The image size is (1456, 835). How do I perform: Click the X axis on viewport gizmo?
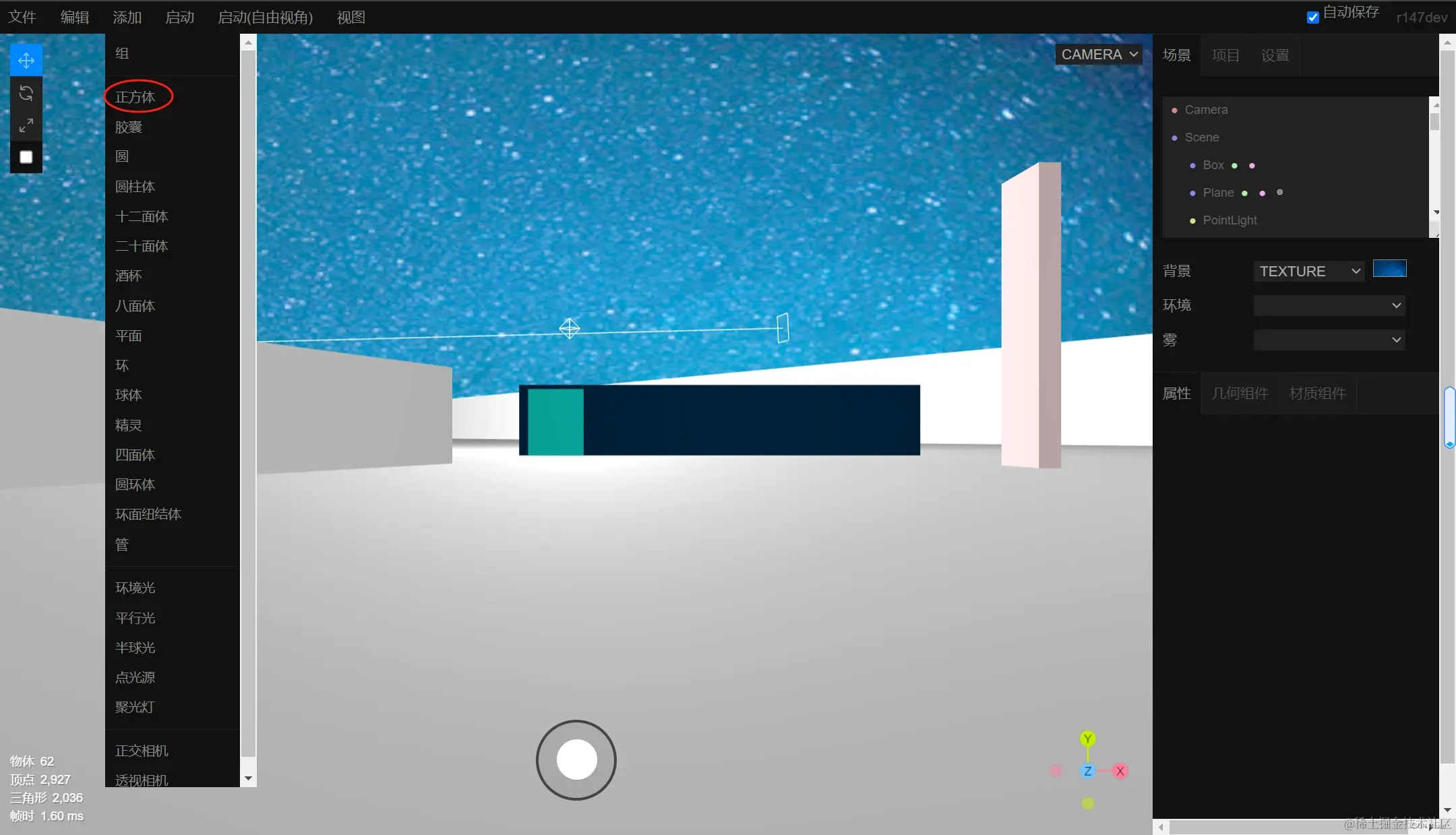pos(1120,771)
